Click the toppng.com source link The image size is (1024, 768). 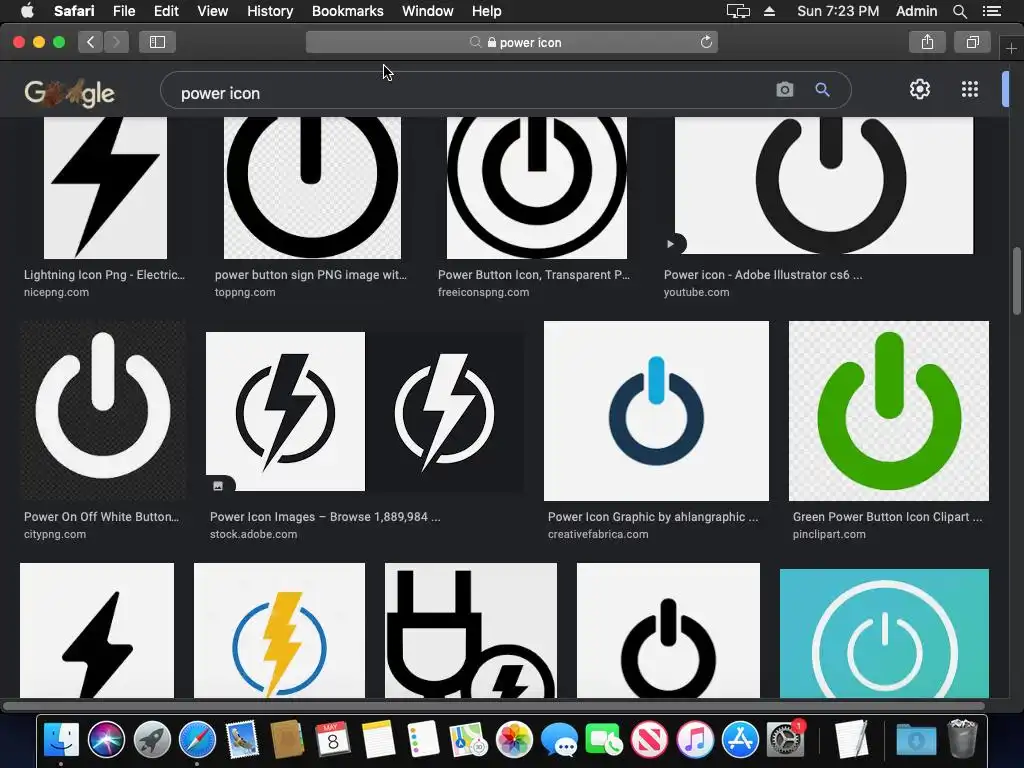(x=245, y=292)
